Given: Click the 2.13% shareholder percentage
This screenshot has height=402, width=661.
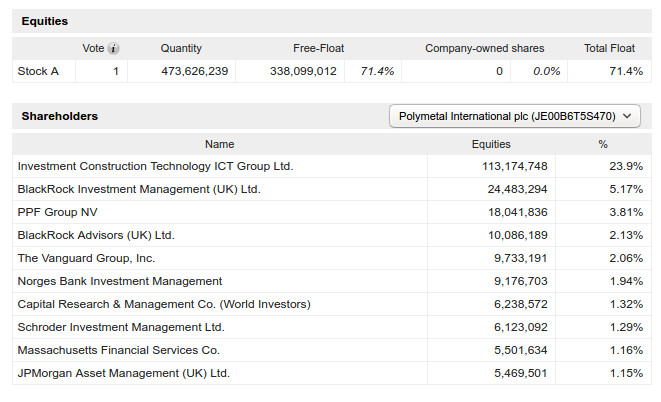Looking at the screenshot, I should click(x=626, y=236).
